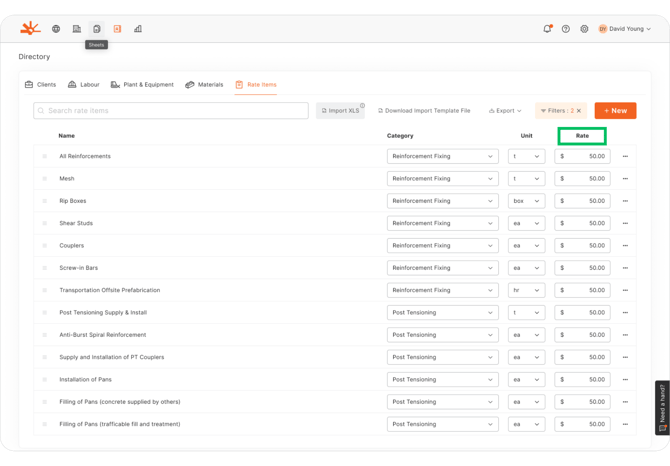
Task: Open the Sheets icon in top navigation
Action: click(97, 29)
